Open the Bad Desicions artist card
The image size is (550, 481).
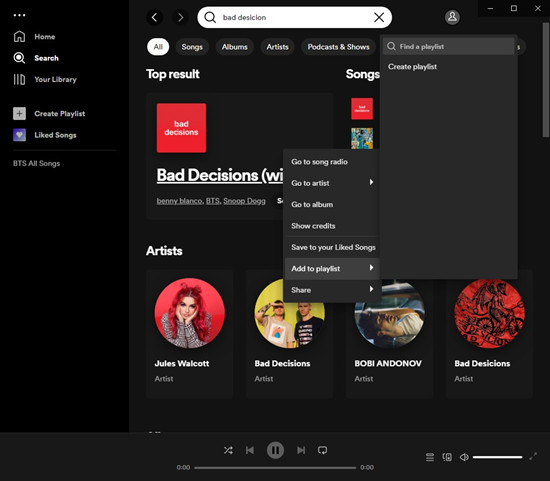pos(489,334)
